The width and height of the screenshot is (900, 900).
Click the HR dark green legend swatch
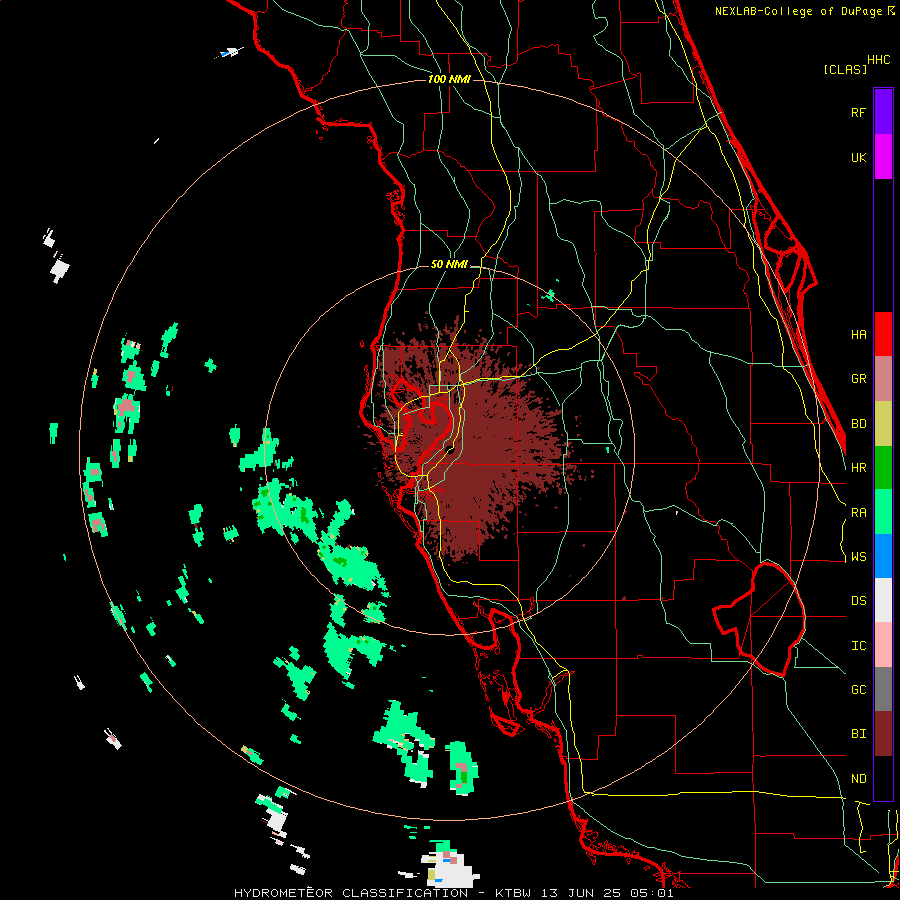tap(883, 468)
